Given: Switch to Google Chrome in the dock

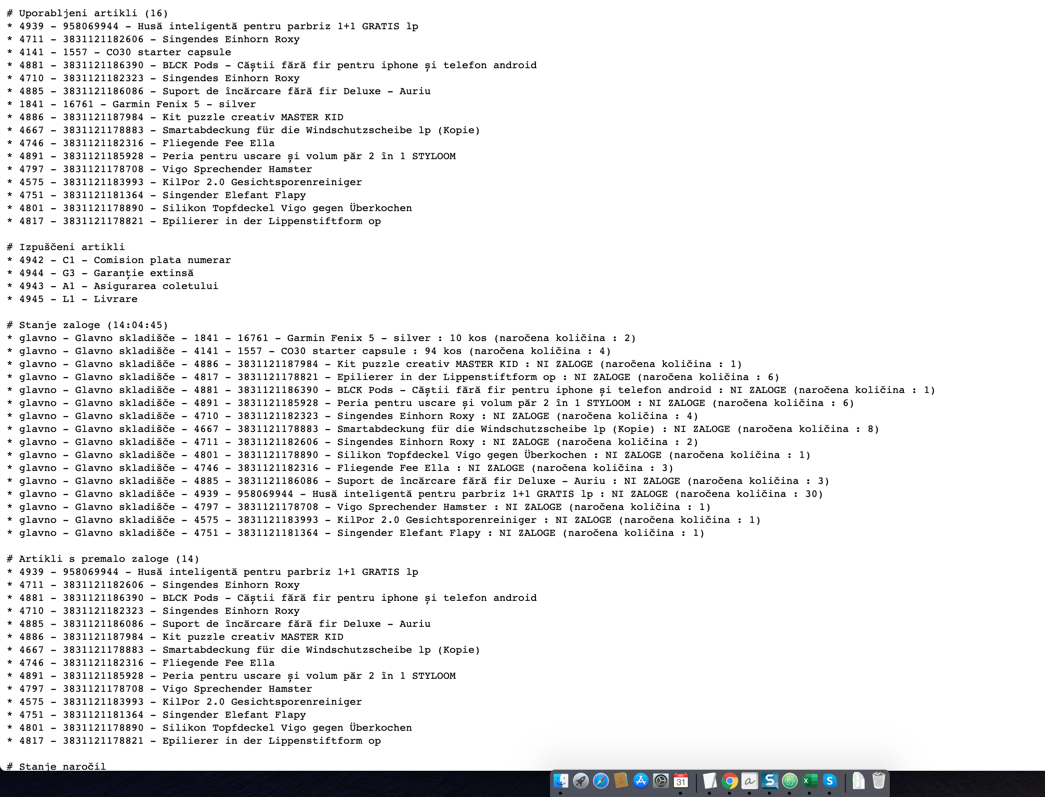Looking at the screenshot, I should pyautogui.click(x=730, y=781).
